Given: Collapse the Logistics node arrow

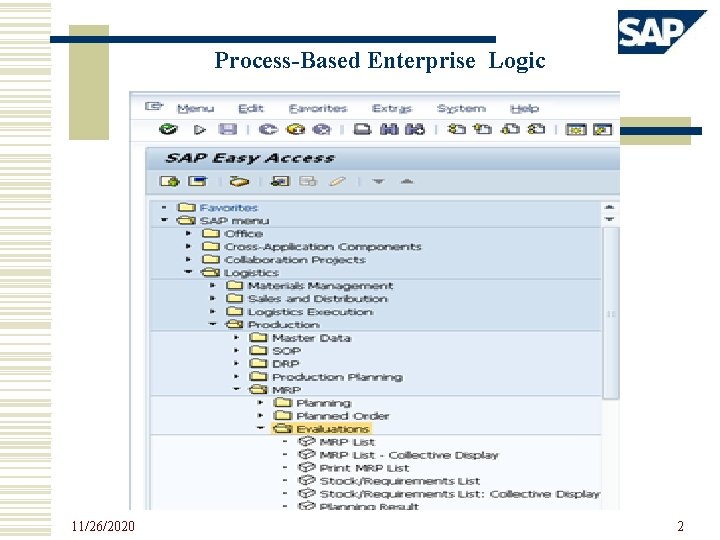Looking at the screenshot, I should [x=188, y=272].
